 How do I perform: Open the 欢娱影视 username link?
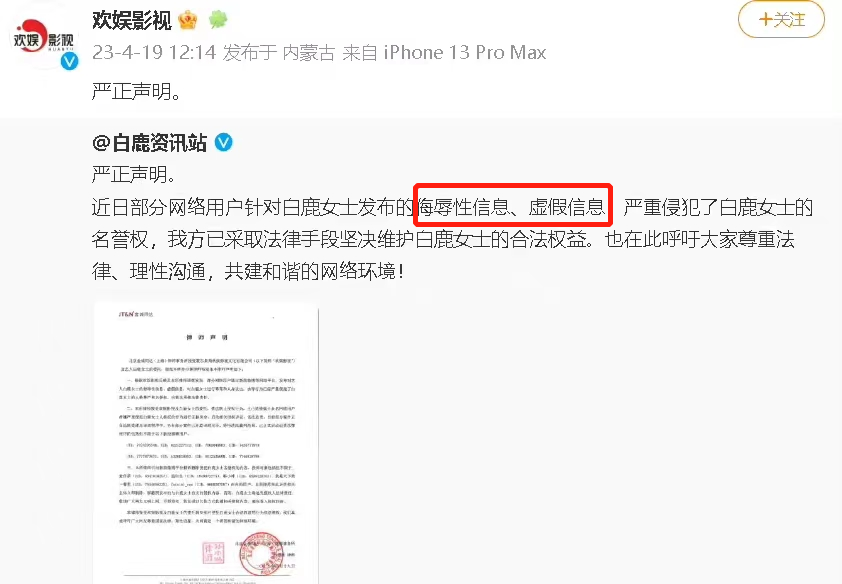(x=132, y=20)
